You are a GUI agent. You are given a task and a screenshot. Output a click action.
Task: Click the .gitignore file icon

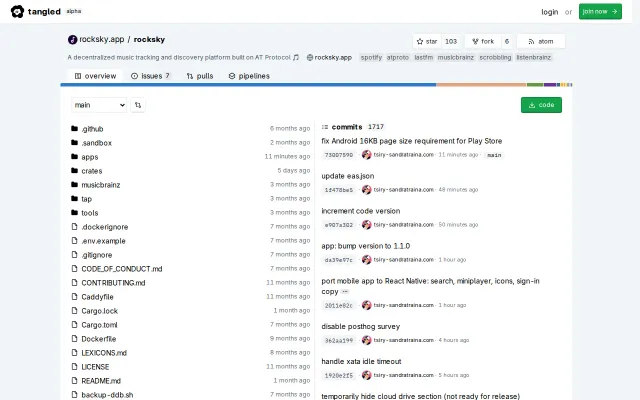(74, 254)
